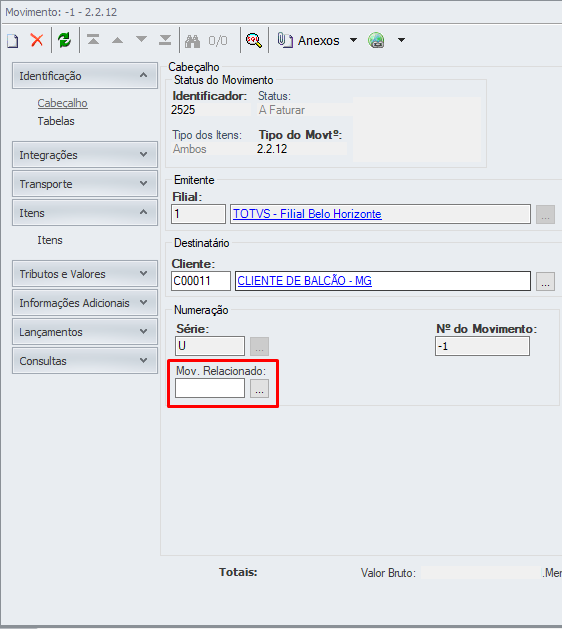Click the Série field containing U
The image size is (562, 629).
point(210,346)
